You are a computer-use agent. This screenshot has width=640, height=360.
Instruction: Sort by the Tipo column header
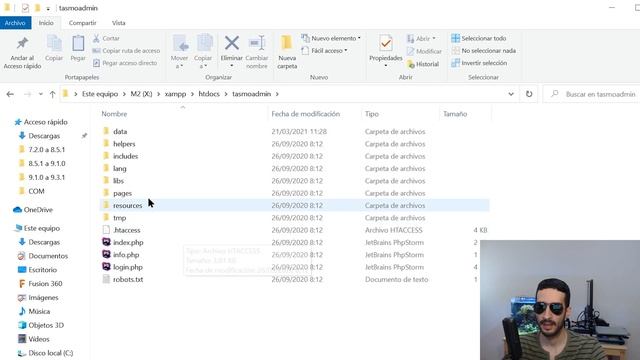point(371,114)
